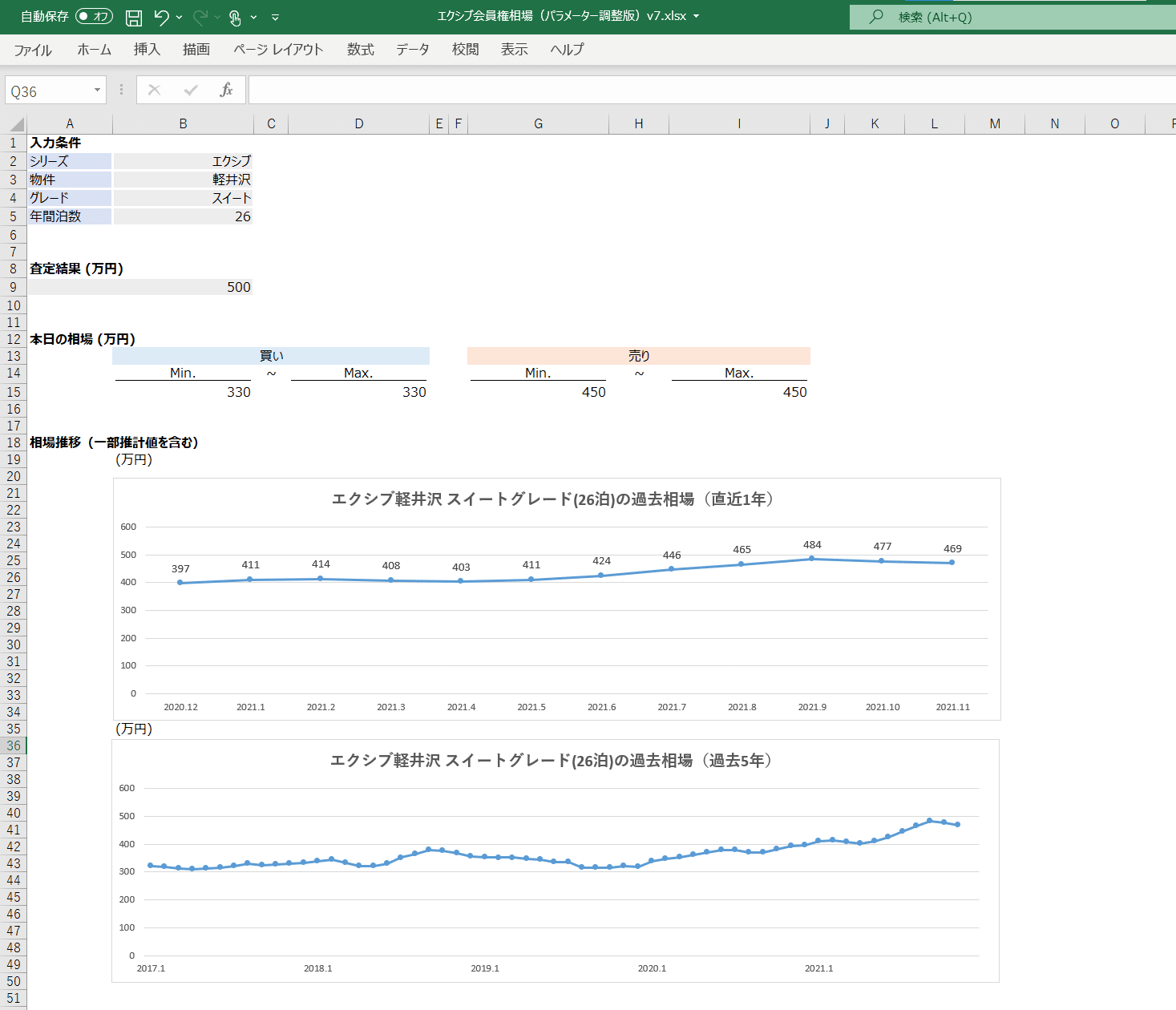Select the property value cell 軽井沢
This screenshot has height=1010, width=1176.
(x=183, y=180)
